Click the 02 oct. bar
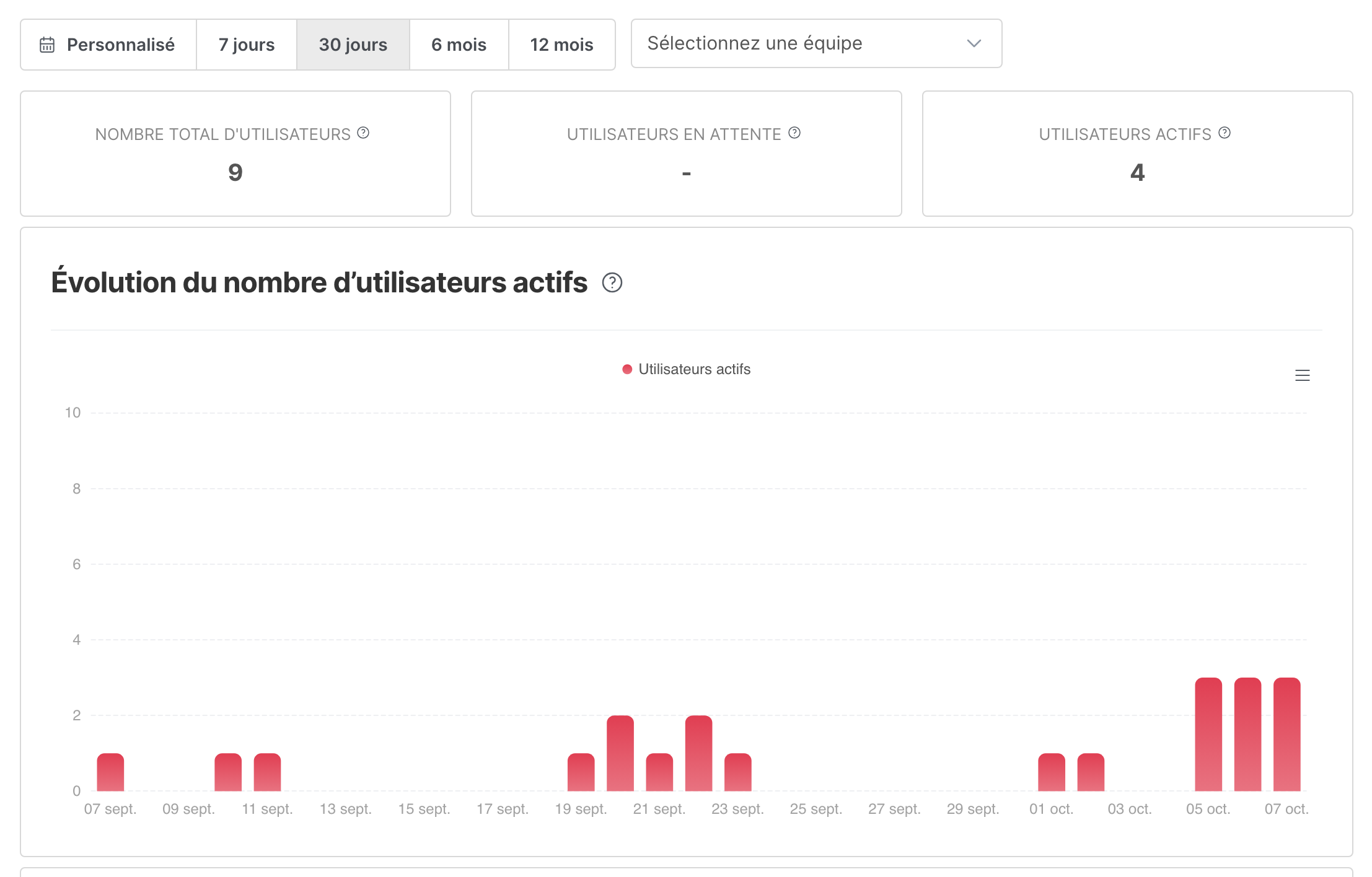 click(1091, 772)
